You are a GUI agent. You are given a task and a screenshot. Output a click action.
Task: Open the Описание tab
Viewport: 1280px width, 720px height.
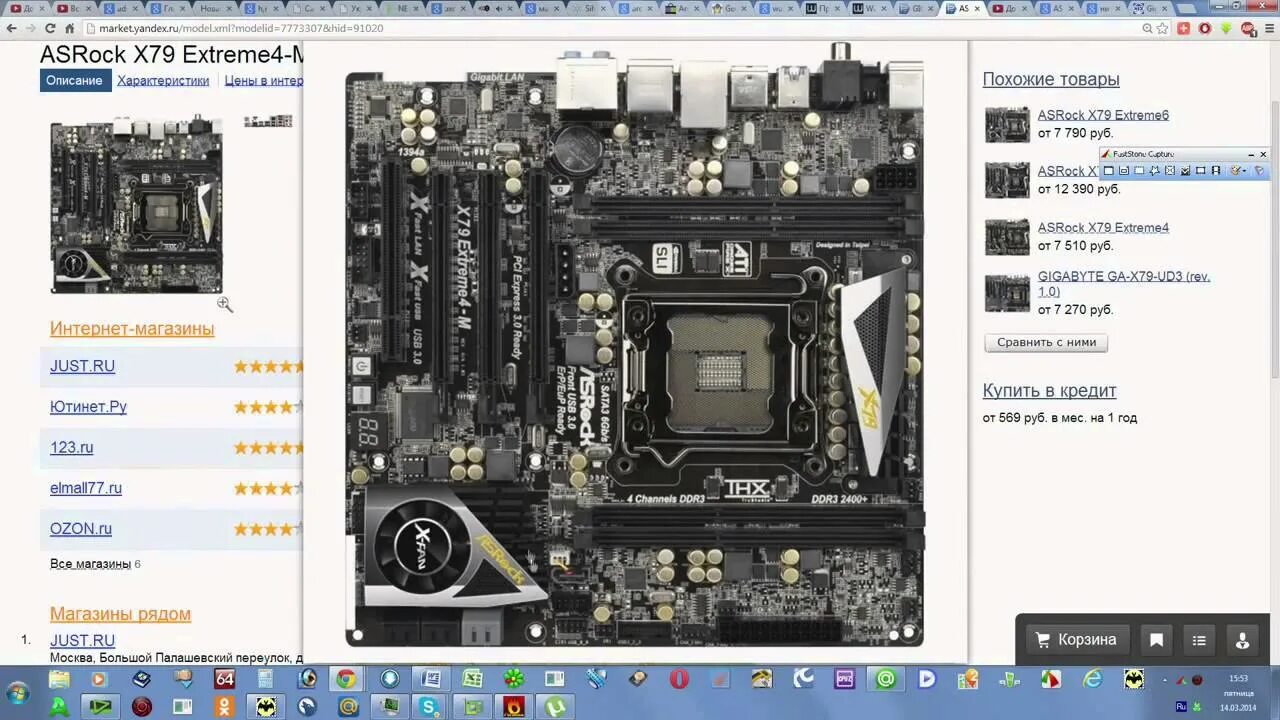[x=74, y=80]
